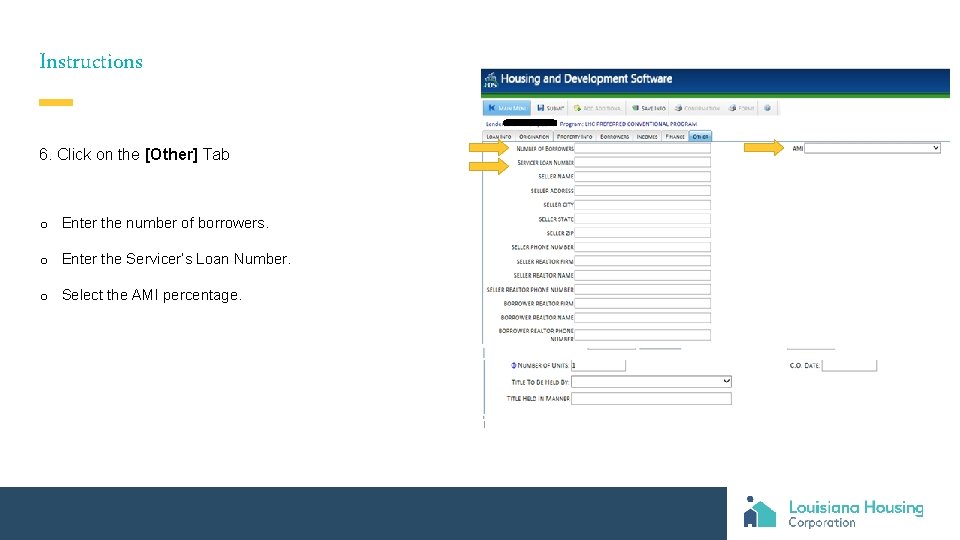Switch to the Borrowers tab
Screen dimensions: 960x540
tap(614, 137)
